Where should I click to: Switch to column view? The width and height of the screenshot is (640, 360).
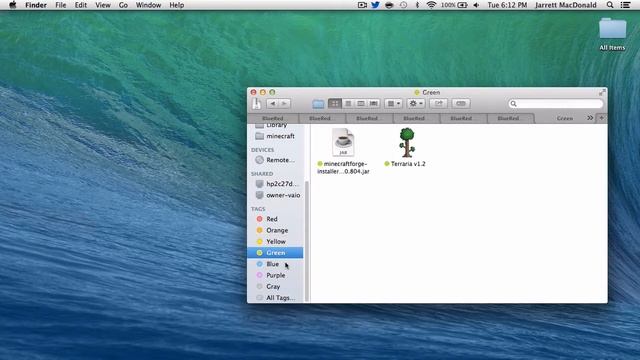(x=361, y=104)
